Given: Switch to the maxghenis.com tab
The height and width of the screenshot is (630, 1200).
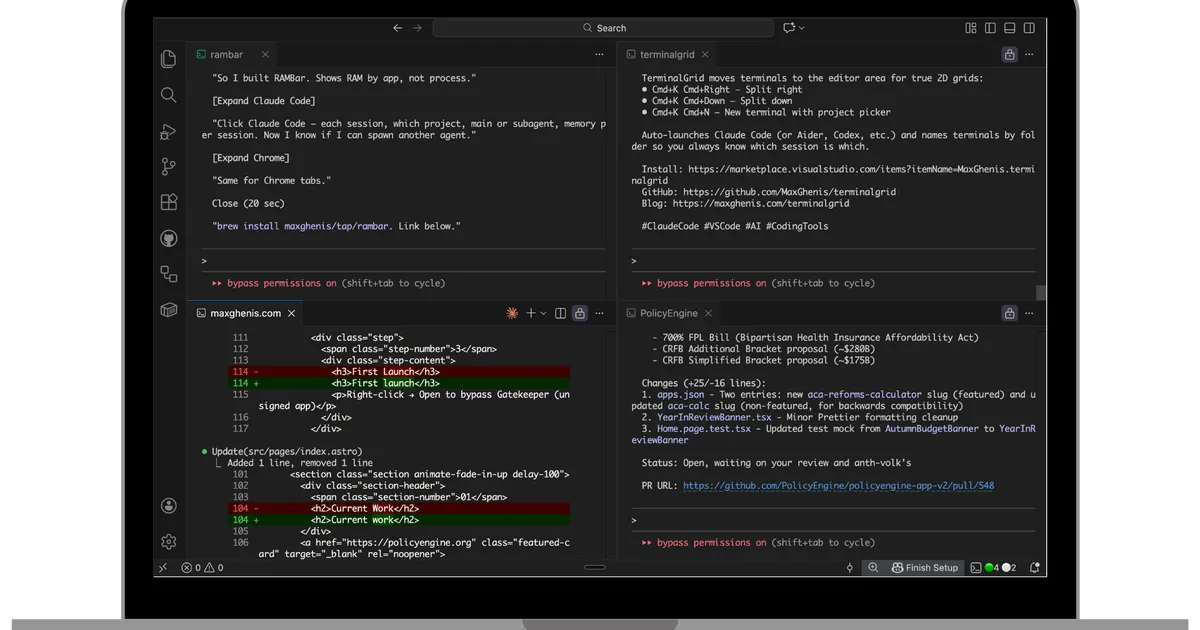Looking at the screenshot, I should click(245, 313).
